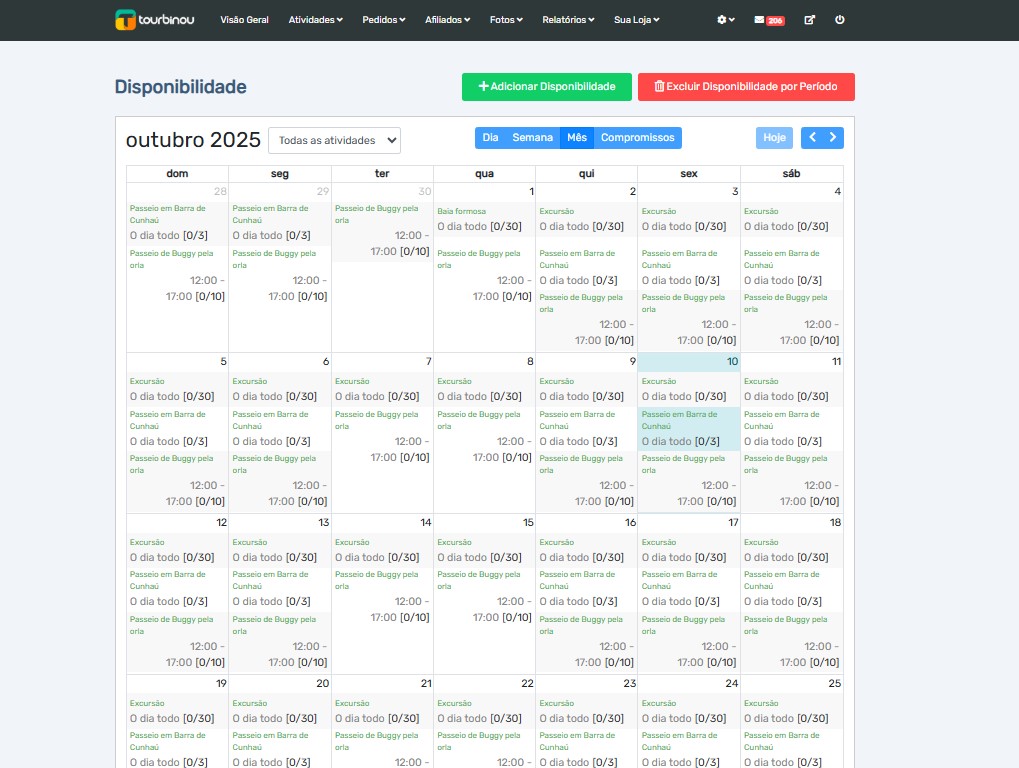The height and width of the screenshot is (768, 1019).
Task: Open the Todas as atividades dropdown
Action: [x=334, y=141]
